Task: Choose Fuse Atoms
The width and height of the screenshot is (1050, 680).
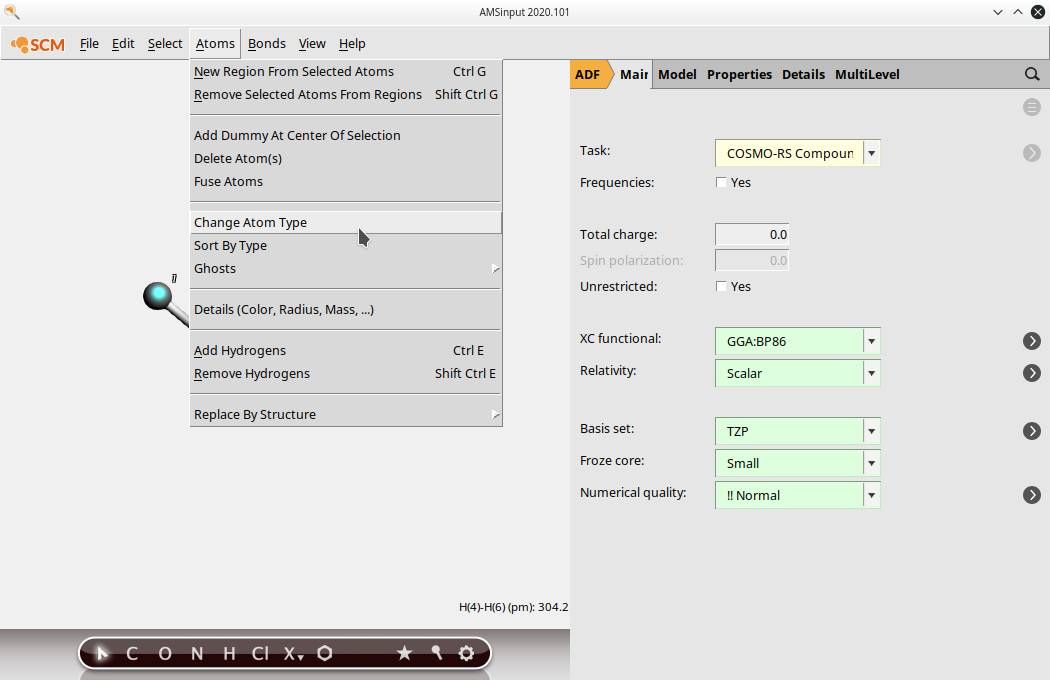Action: pyautogui.click(x=346, y=182)
